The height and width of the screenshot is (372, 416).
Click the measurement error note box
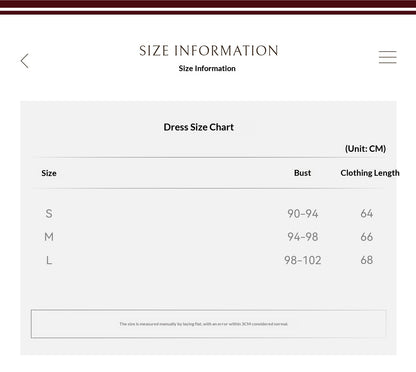coord(209,324)
